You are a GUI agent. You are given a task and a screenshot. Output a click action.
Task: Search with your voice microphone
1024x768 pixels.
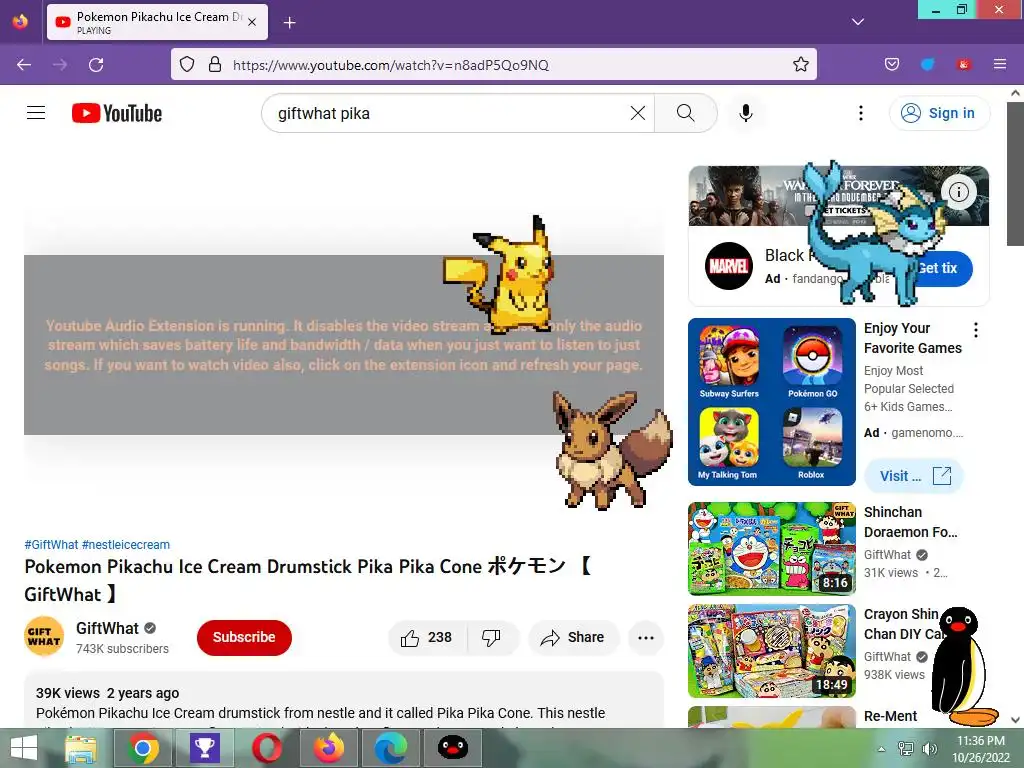pyautogui.click(x=746, y=113)
